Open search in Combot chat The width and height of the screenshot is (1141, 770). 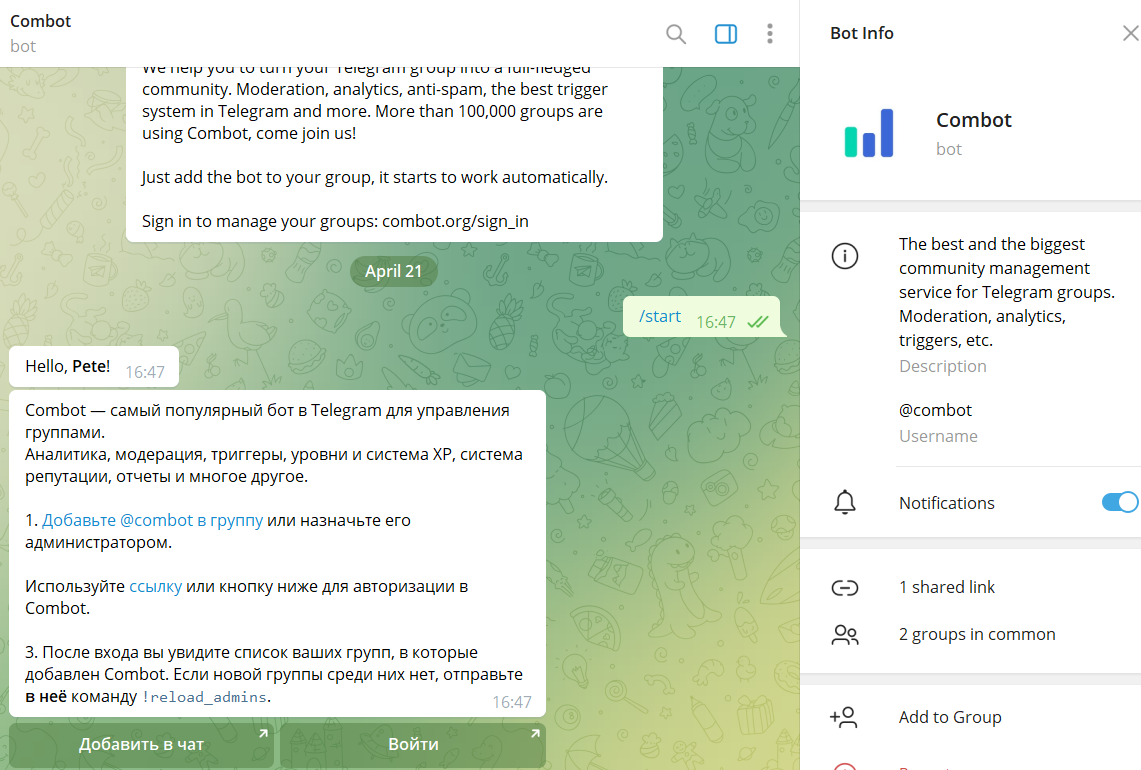[676, 33]
